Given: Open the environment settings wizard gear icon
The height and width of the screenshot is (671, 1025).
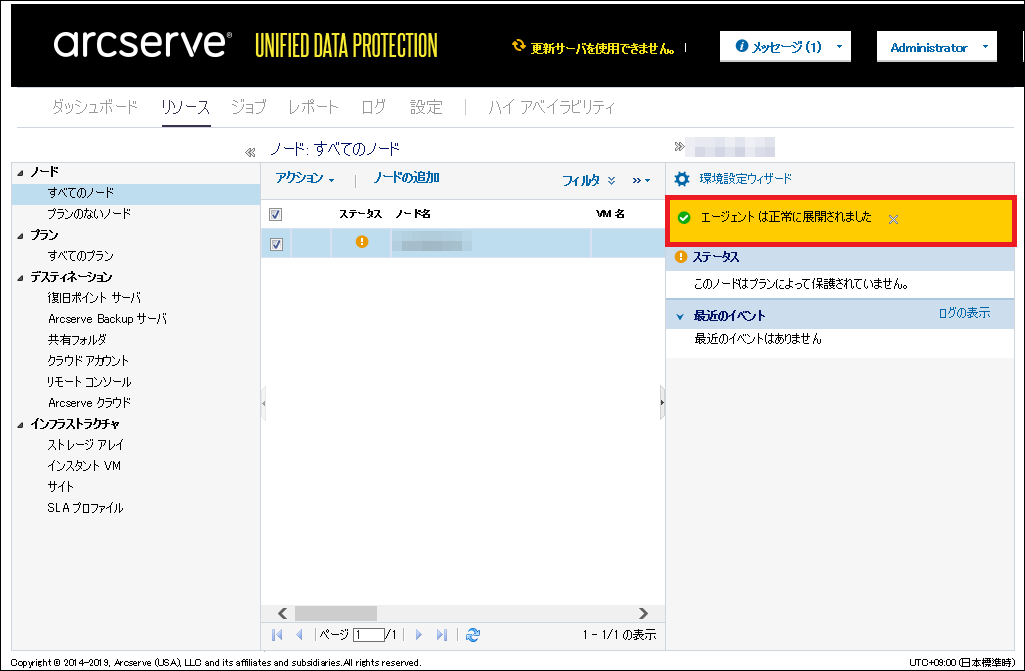Looking at the screenshot, I should [x=682, y=179].
